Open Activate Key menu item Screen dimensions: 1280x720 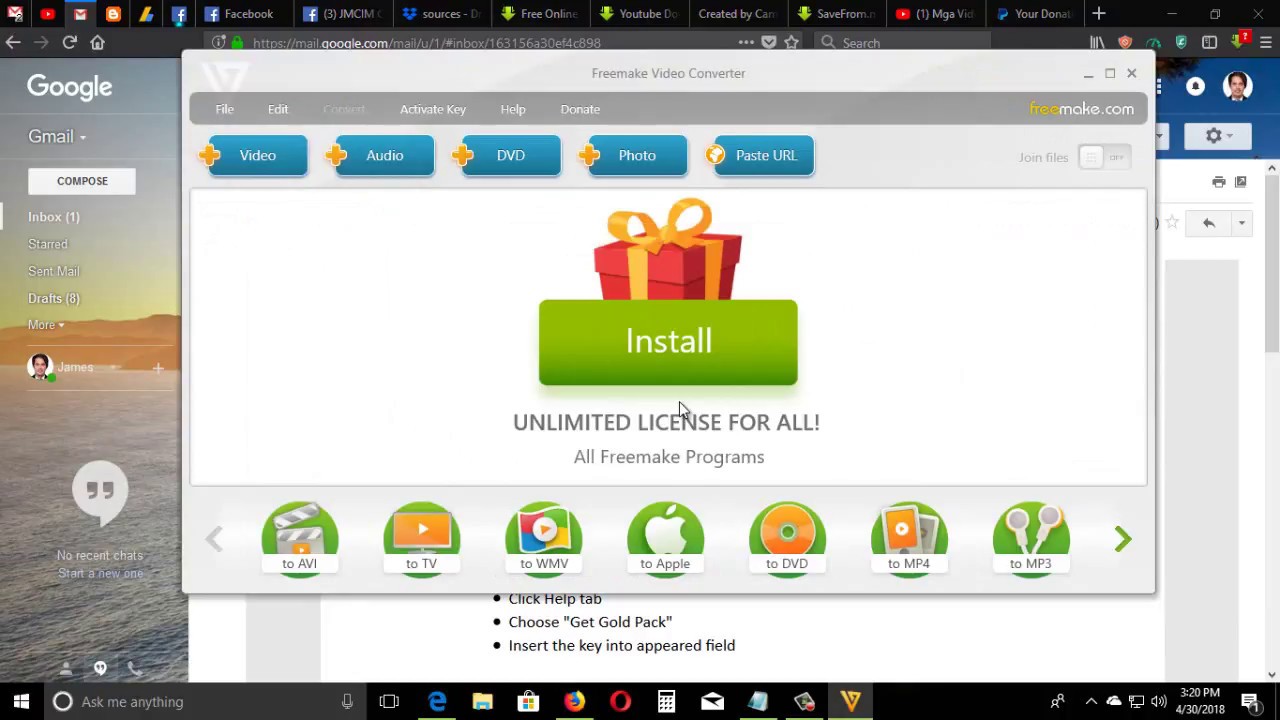pyautogui.click(x=433, y=109)
